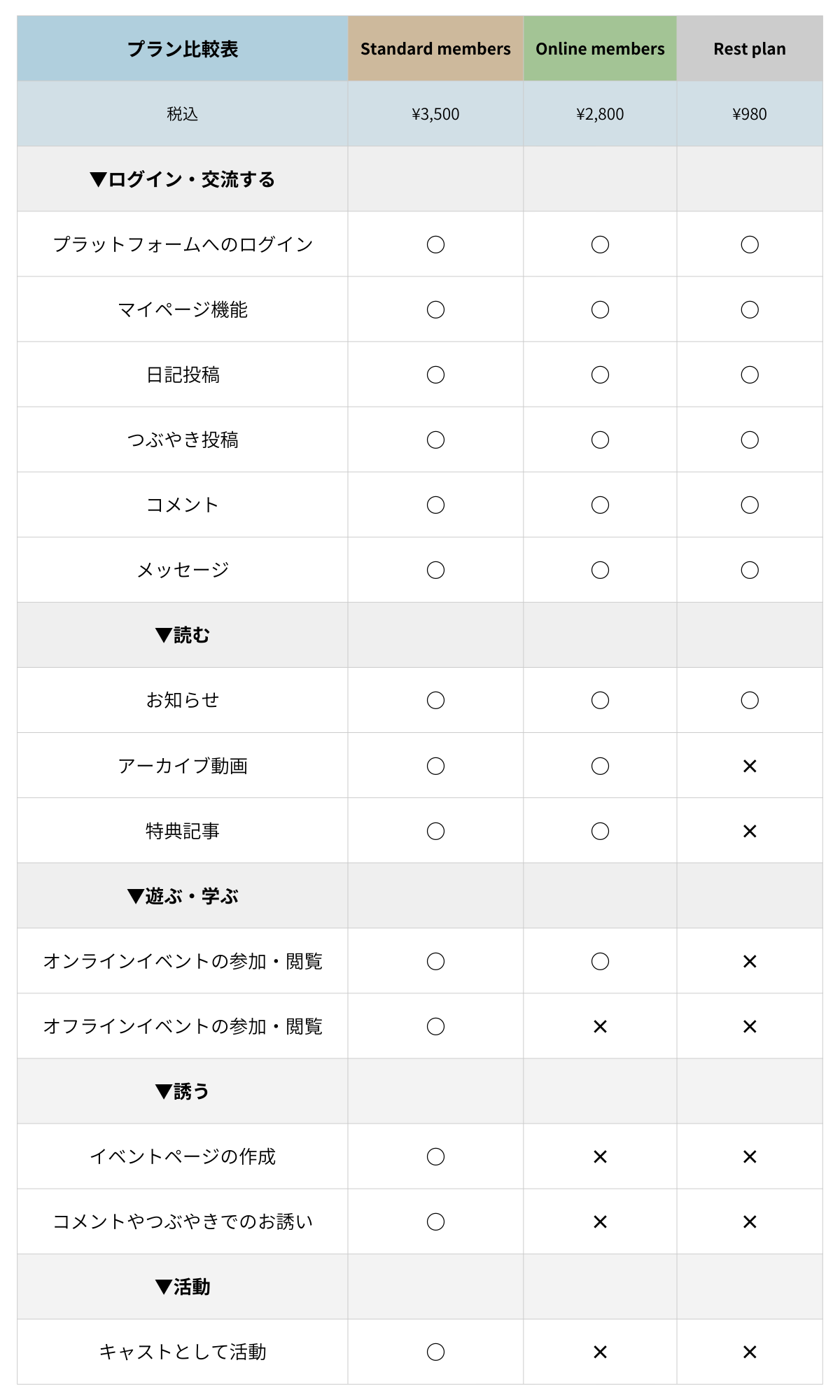
Task: Expand the 遊ぶ・学ぶ section heading
Action: point(182,896)
